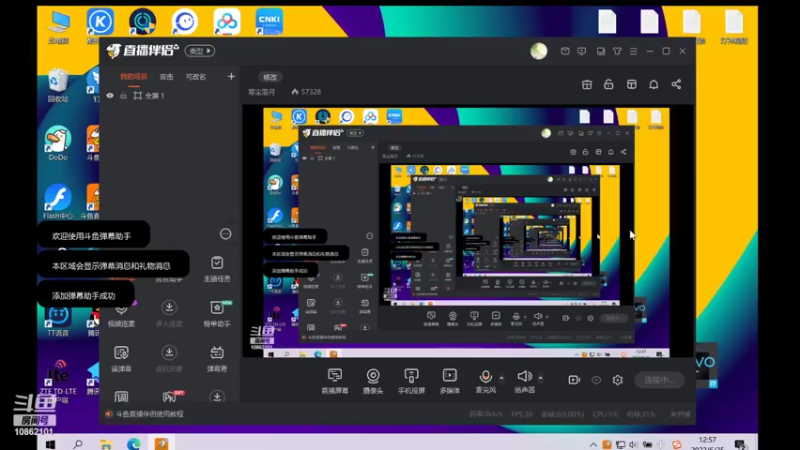Open the CNKI desktop shortcut
800x450 pixels.
(x=269, y=22)
